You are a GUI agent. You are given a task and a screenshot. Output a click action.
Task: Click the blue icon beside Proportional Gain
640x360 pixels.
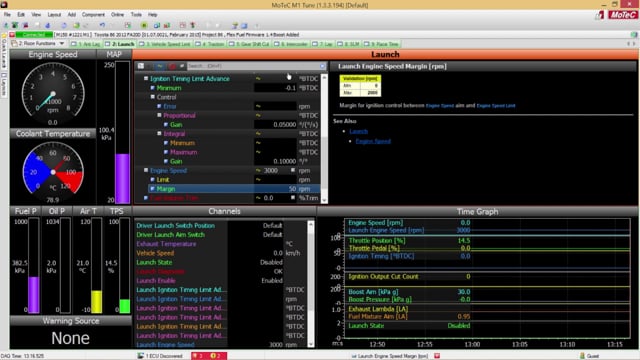coord(166,124)
